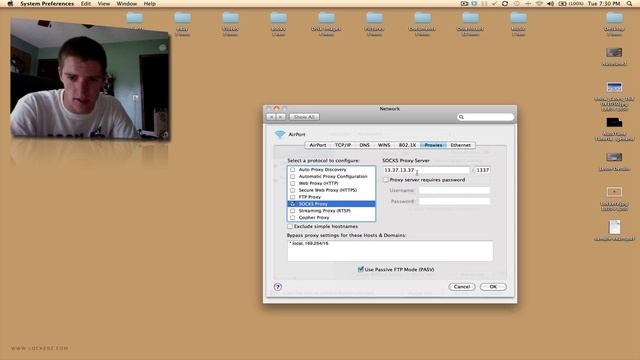Click the Cancel button
The image size is (640, 360).
[x=462, y=287]
